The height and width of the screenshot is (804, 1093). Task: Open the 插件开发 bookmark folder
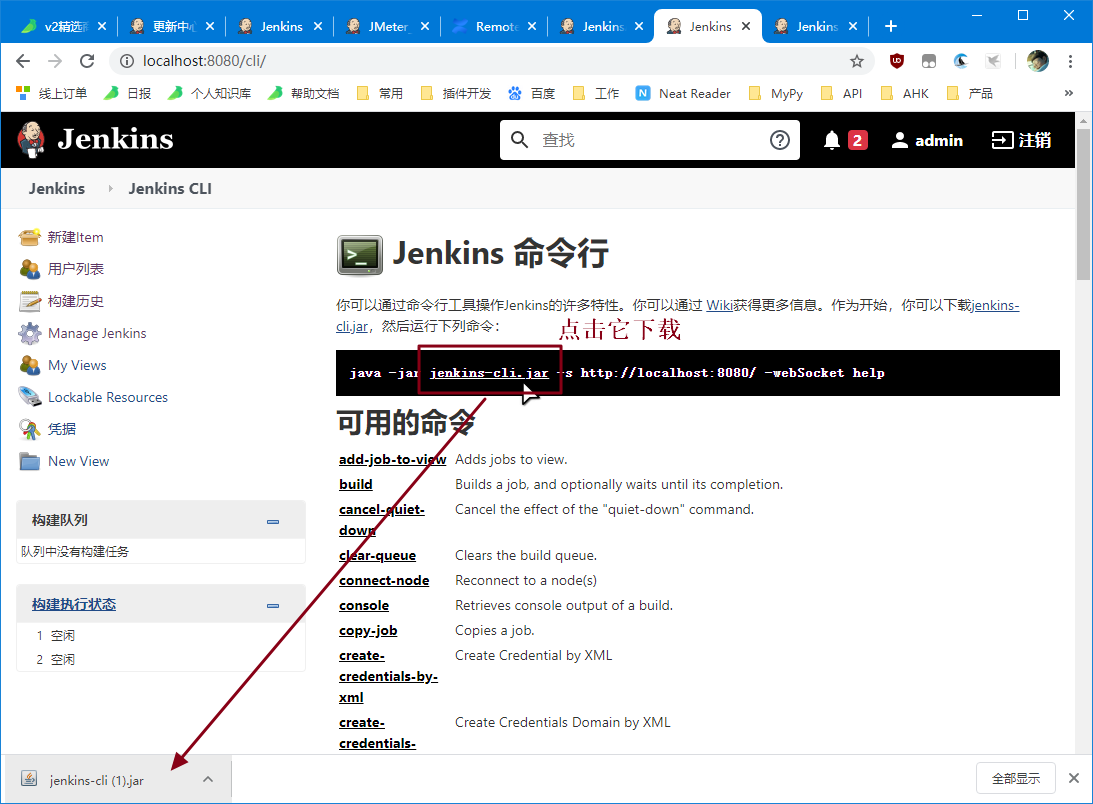[457, 93]
